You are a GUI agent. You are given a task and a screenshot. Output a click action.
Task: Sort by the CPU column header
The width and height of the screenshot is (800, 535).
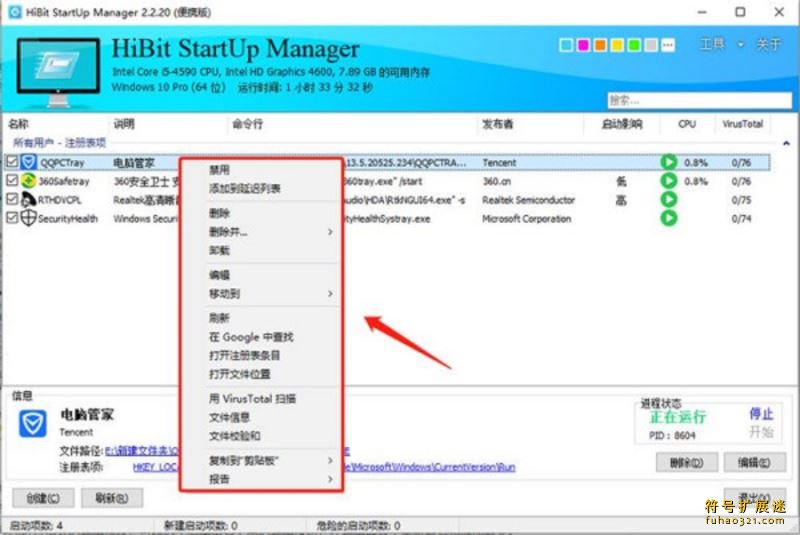(x=687, y=124)
